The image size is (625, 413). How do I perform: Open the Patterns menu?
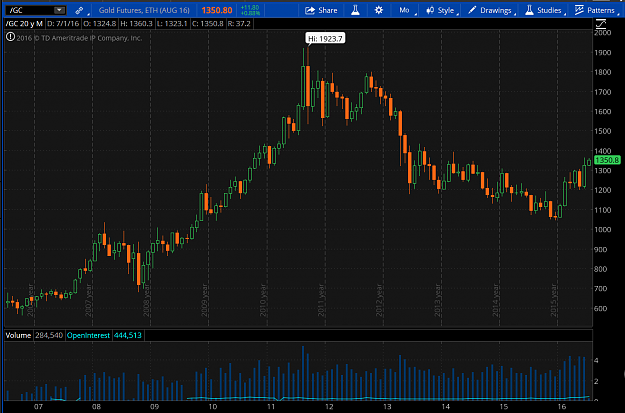tap(597, 10)
